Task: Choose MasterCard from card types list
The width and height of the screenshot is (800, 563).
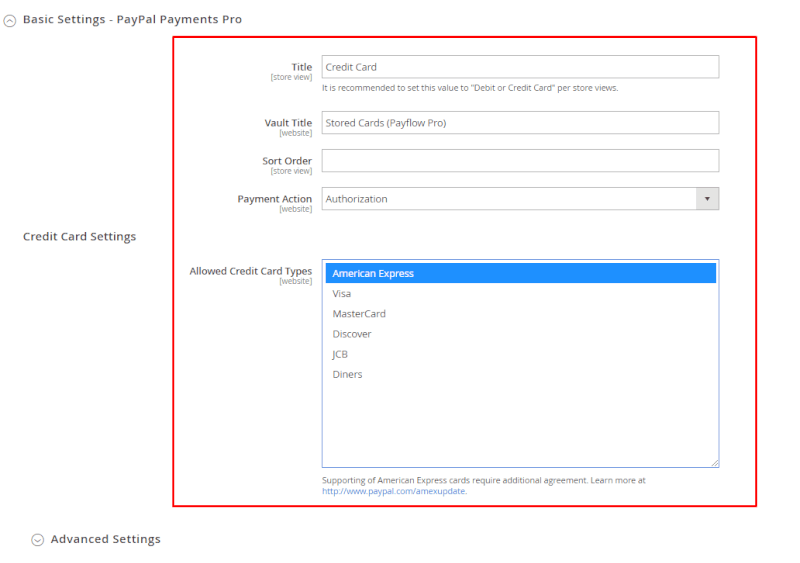Action: tap(520, 314)
